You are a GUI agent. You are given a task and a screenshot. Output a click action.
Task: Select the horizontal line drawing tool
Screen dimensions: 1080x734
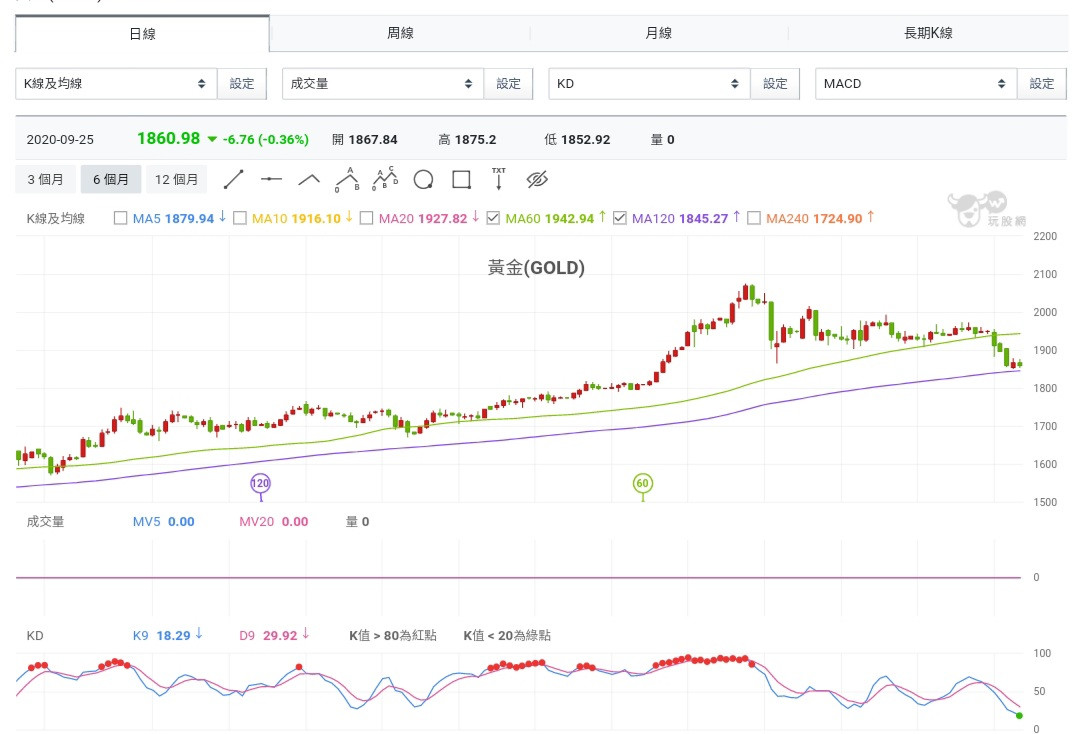(x=271, y=180)
